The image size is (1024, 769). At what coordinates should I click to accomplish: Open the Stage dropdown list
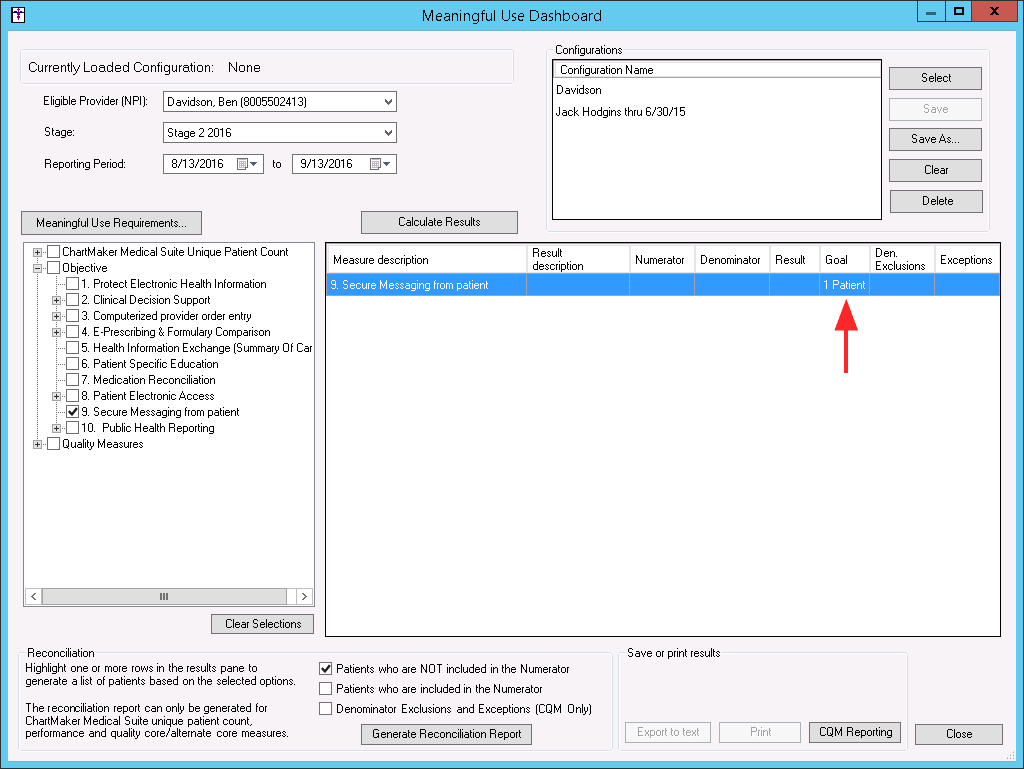387,133
